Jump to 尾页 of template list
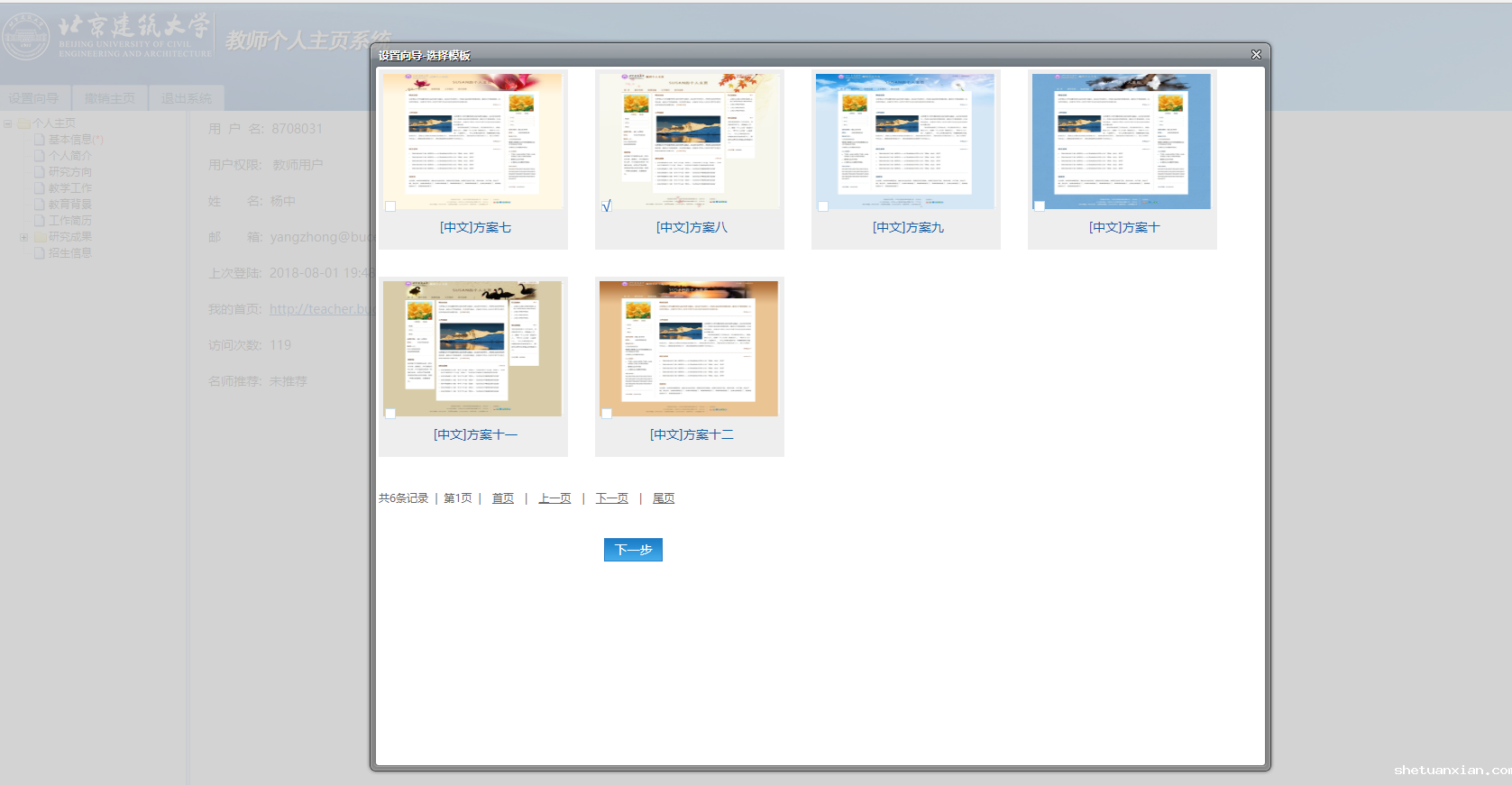Viewport: 1512px width, 785px height. click(x=663, y=498)
